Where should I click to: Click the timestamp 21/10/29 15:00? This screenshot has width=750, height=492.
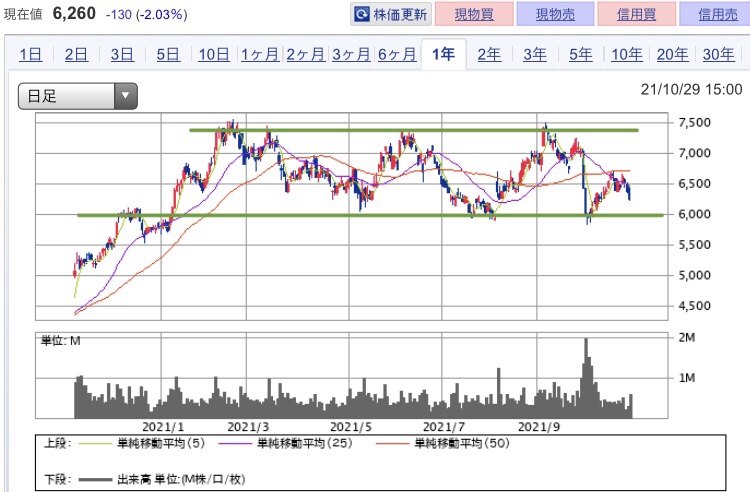pos(691,89)
